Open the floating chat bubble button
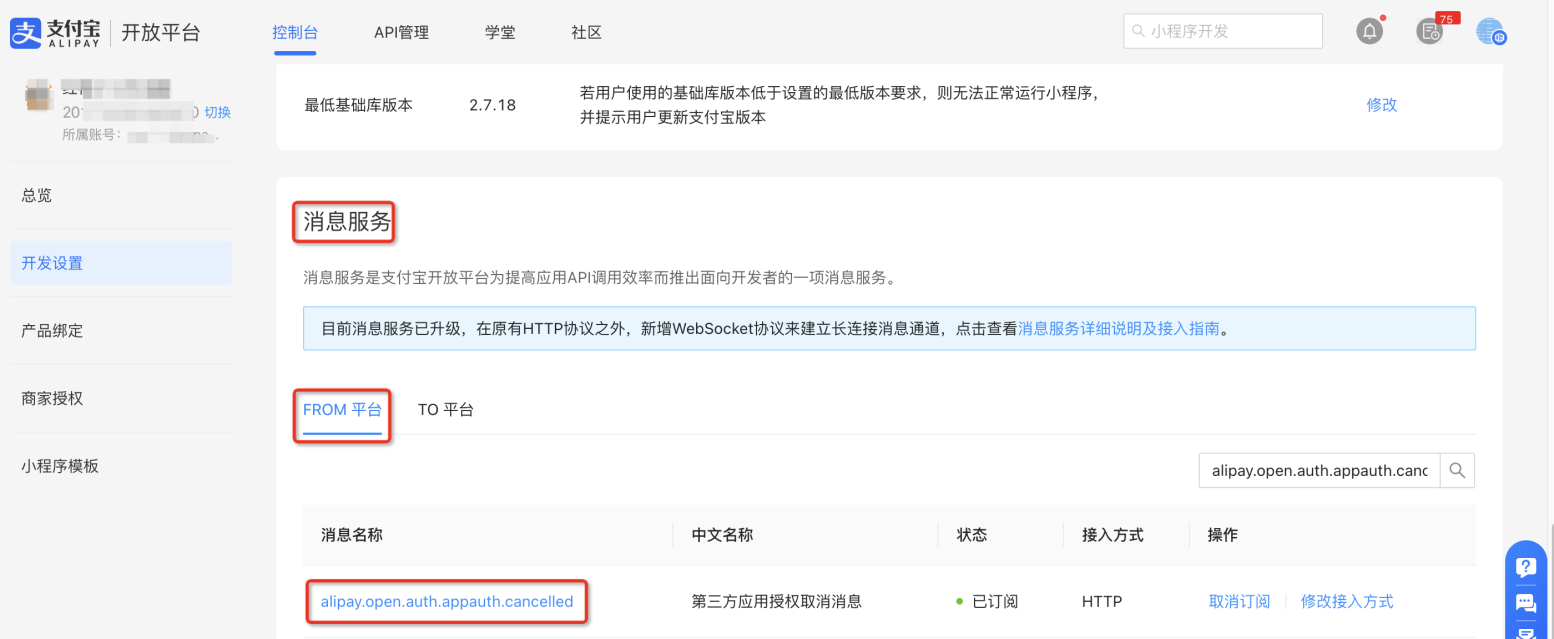Image resolution: width=1554 pixels, height=639 pixels. point(1525,602)
